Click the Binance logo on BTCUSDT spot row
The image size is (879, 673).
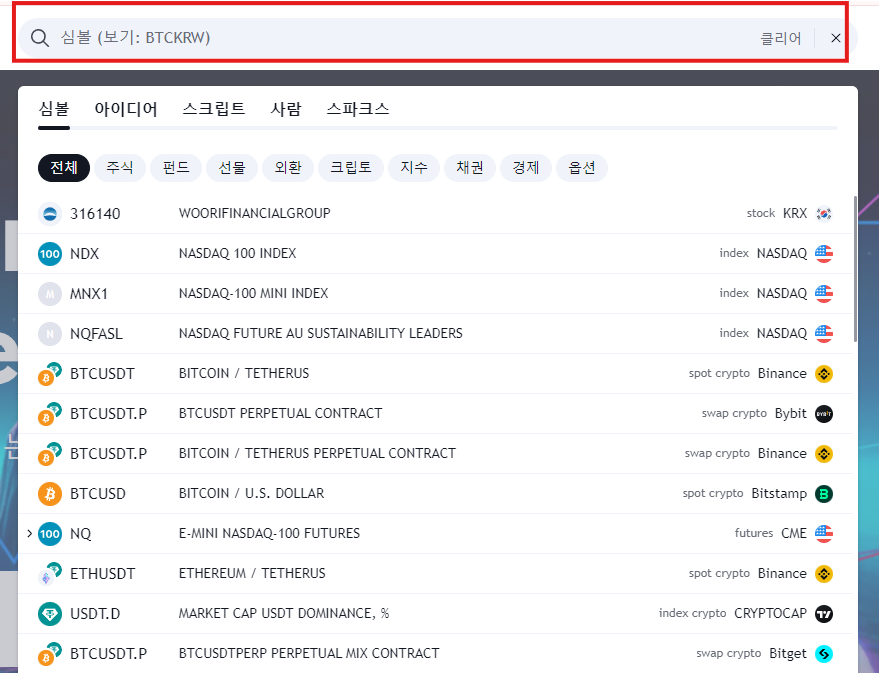(x=824, y=374)
